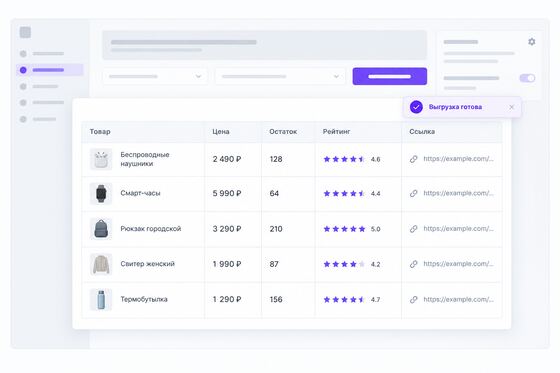Click the sweater product thumbnail

101,264
